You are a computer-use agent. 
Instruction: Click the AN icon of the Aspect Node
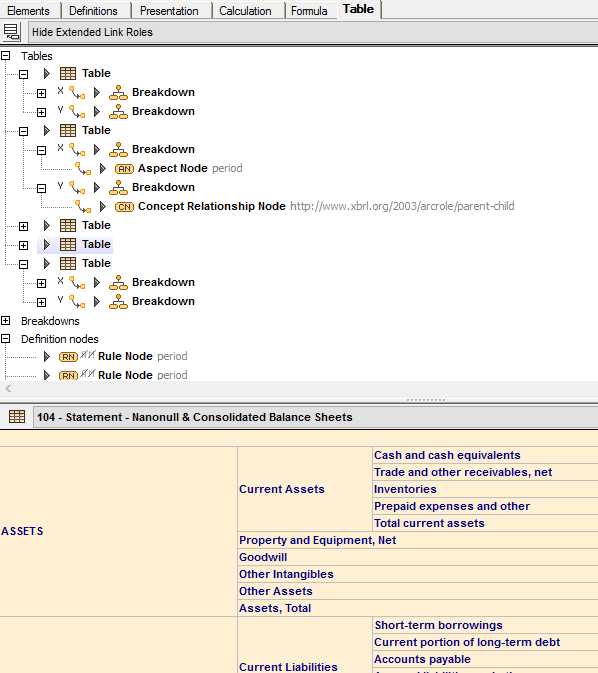point(124,169)
